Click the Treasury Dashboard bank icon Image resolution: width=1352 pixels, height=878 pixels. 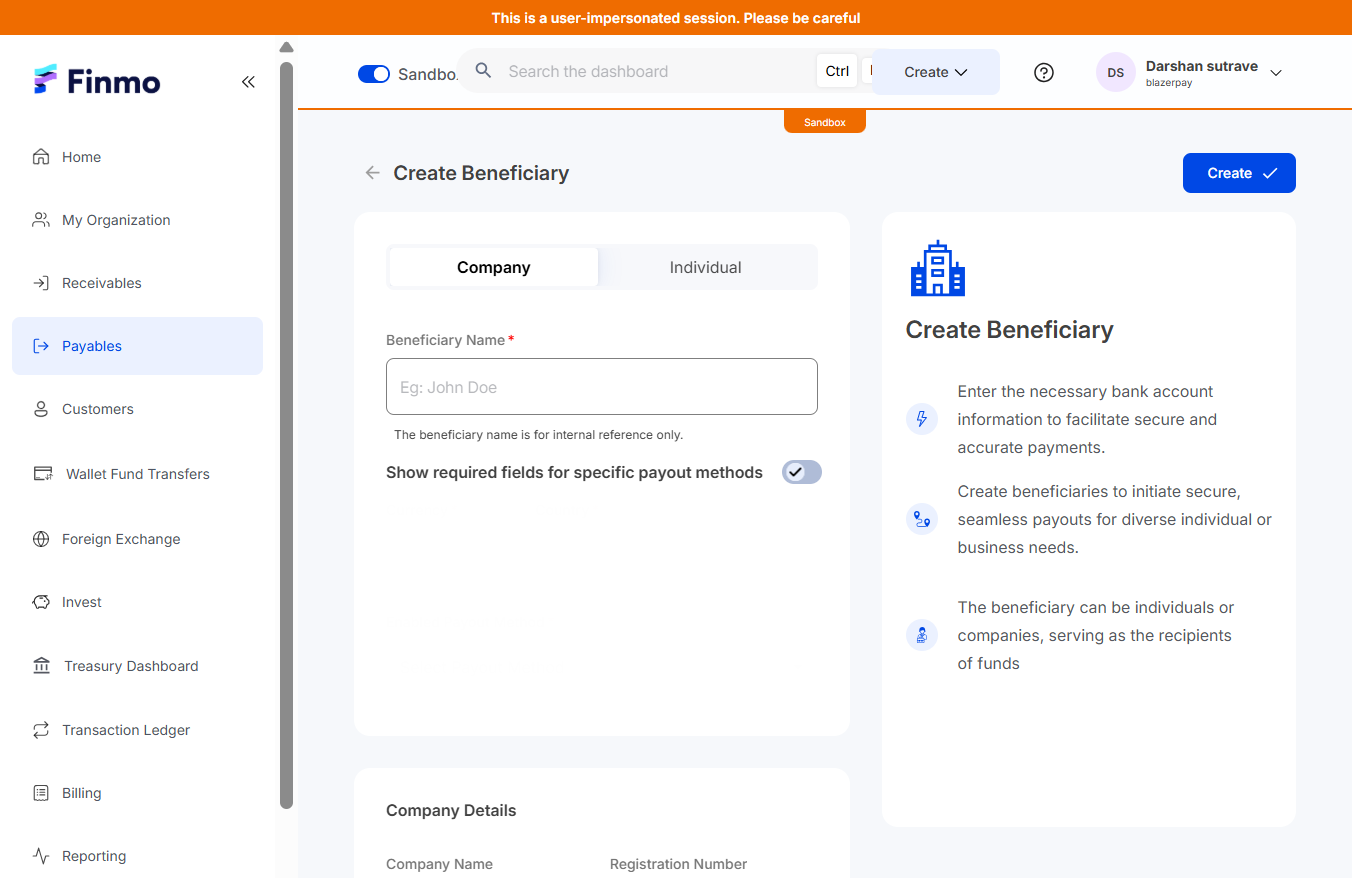pyautogui.click(x=41, y=666)
